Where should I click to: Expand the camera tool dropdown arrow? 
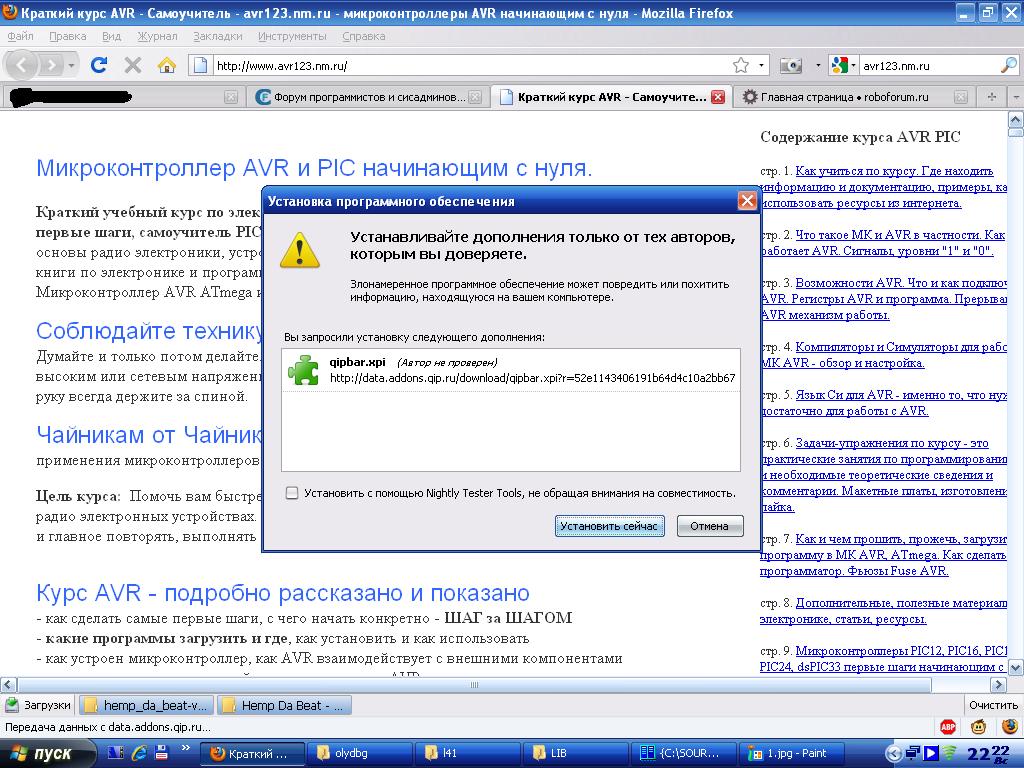812,66
